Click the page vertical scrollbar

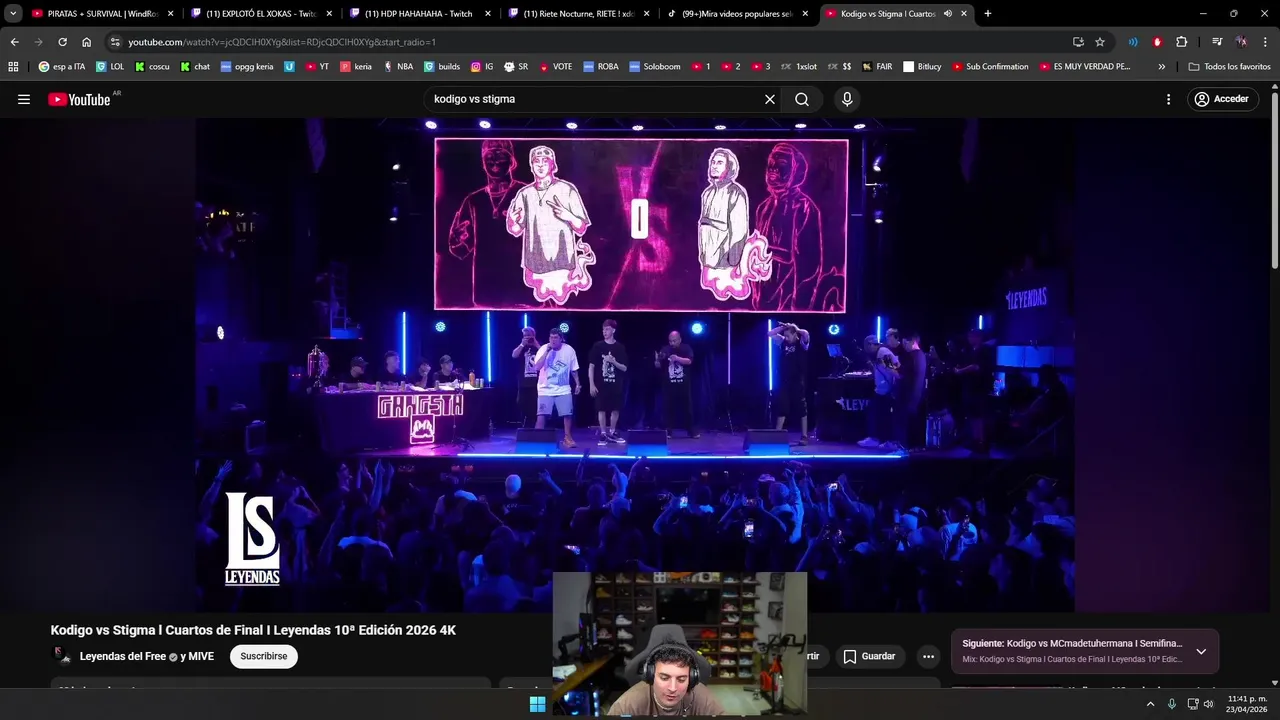[x=1275, y=180]
